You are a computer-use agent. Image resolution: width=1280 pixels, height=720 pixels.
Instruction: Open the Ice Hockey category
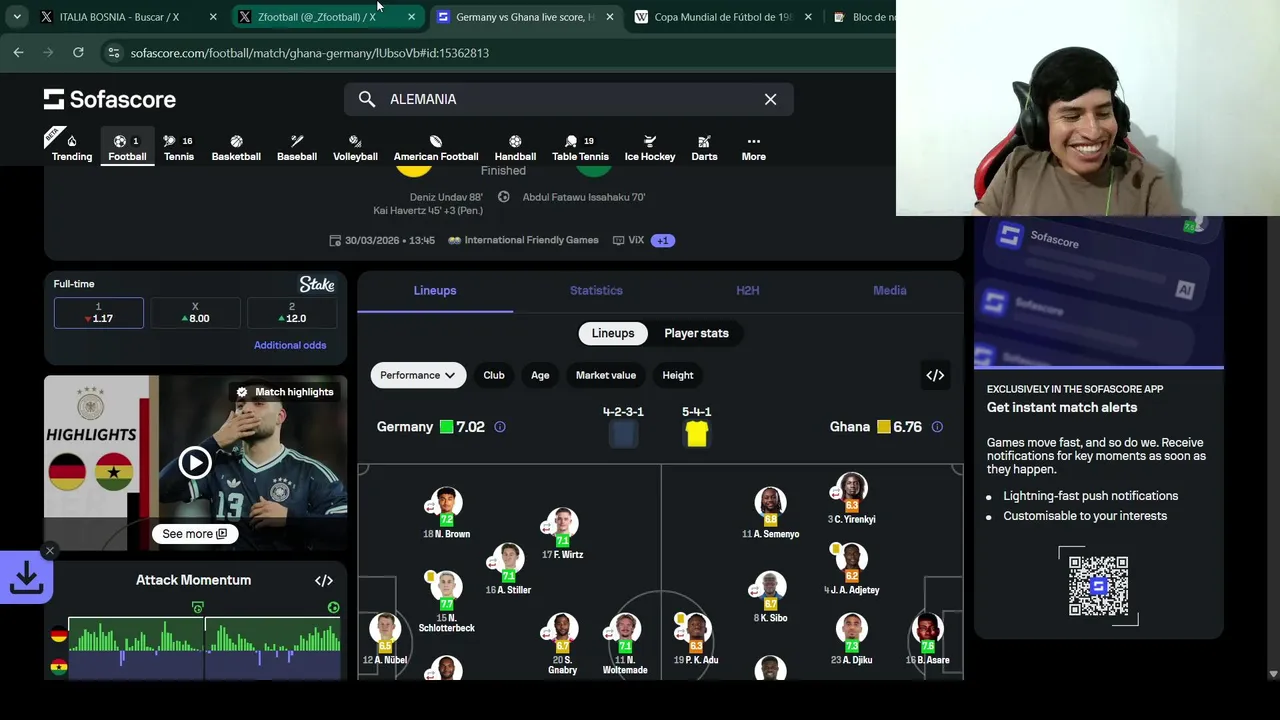click(650, 148)
